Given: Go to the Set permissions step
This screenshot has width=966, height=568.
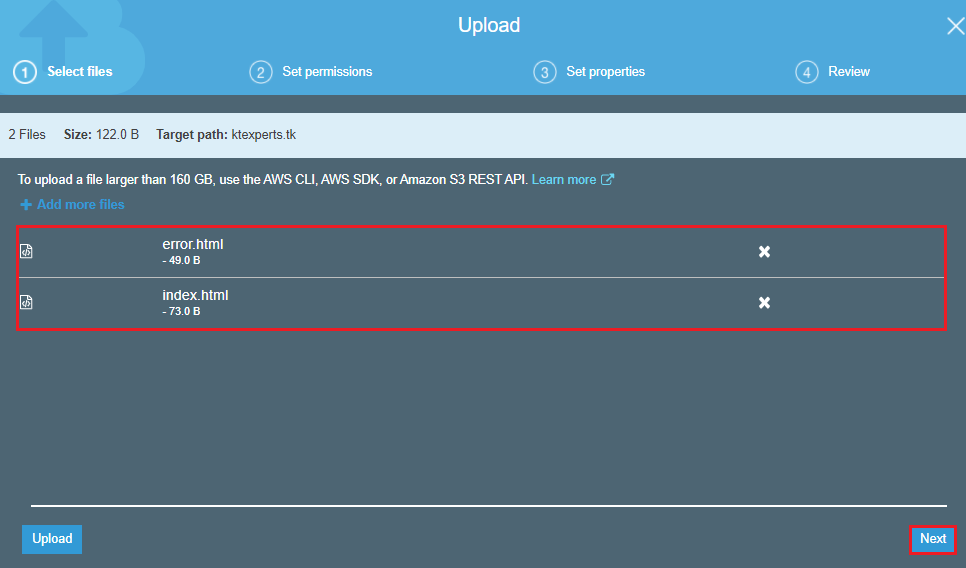Looking at the screenshot, I should click(327, 71).
